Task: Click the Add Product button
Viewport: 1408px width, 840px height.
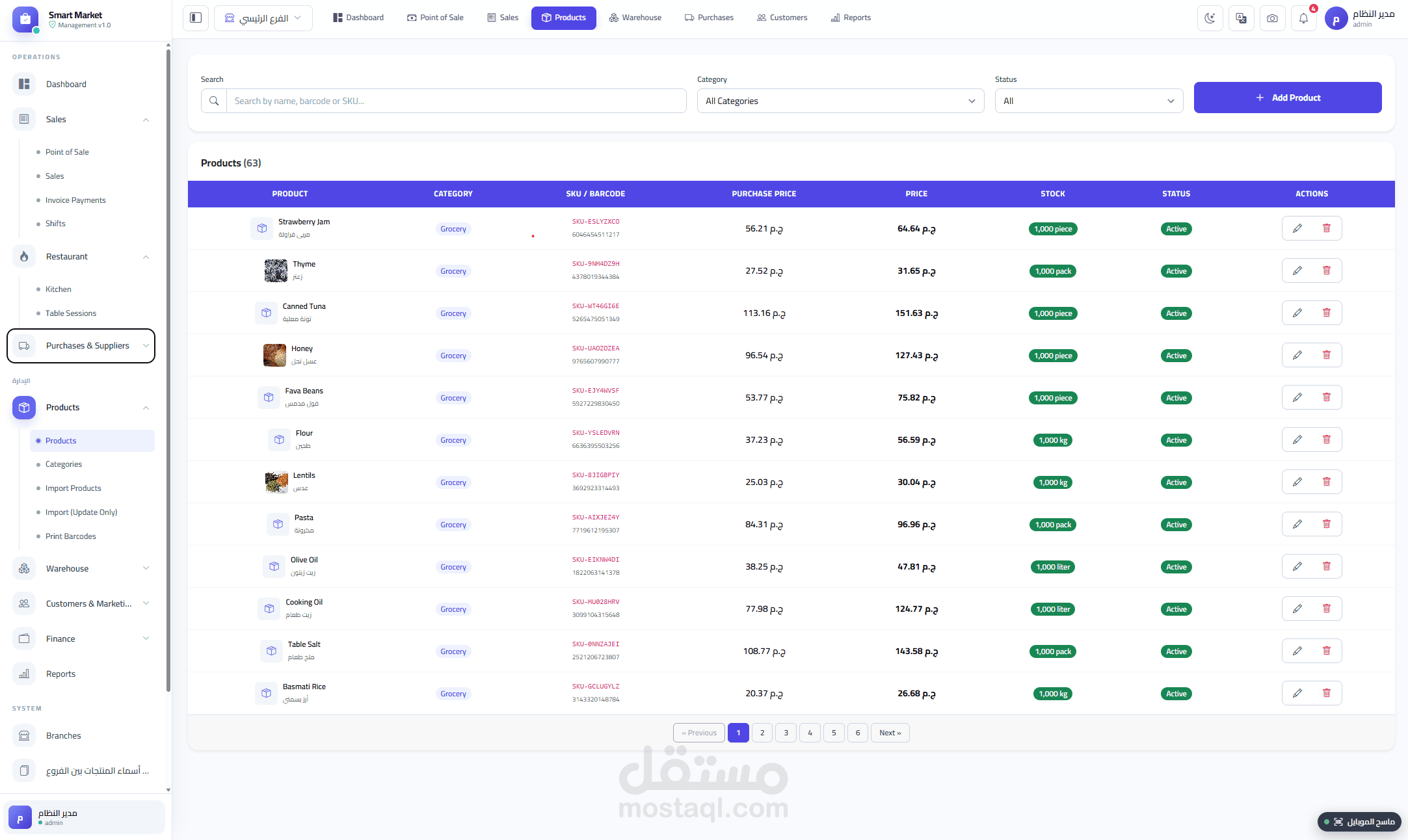Action: (x=1288, y=98)
